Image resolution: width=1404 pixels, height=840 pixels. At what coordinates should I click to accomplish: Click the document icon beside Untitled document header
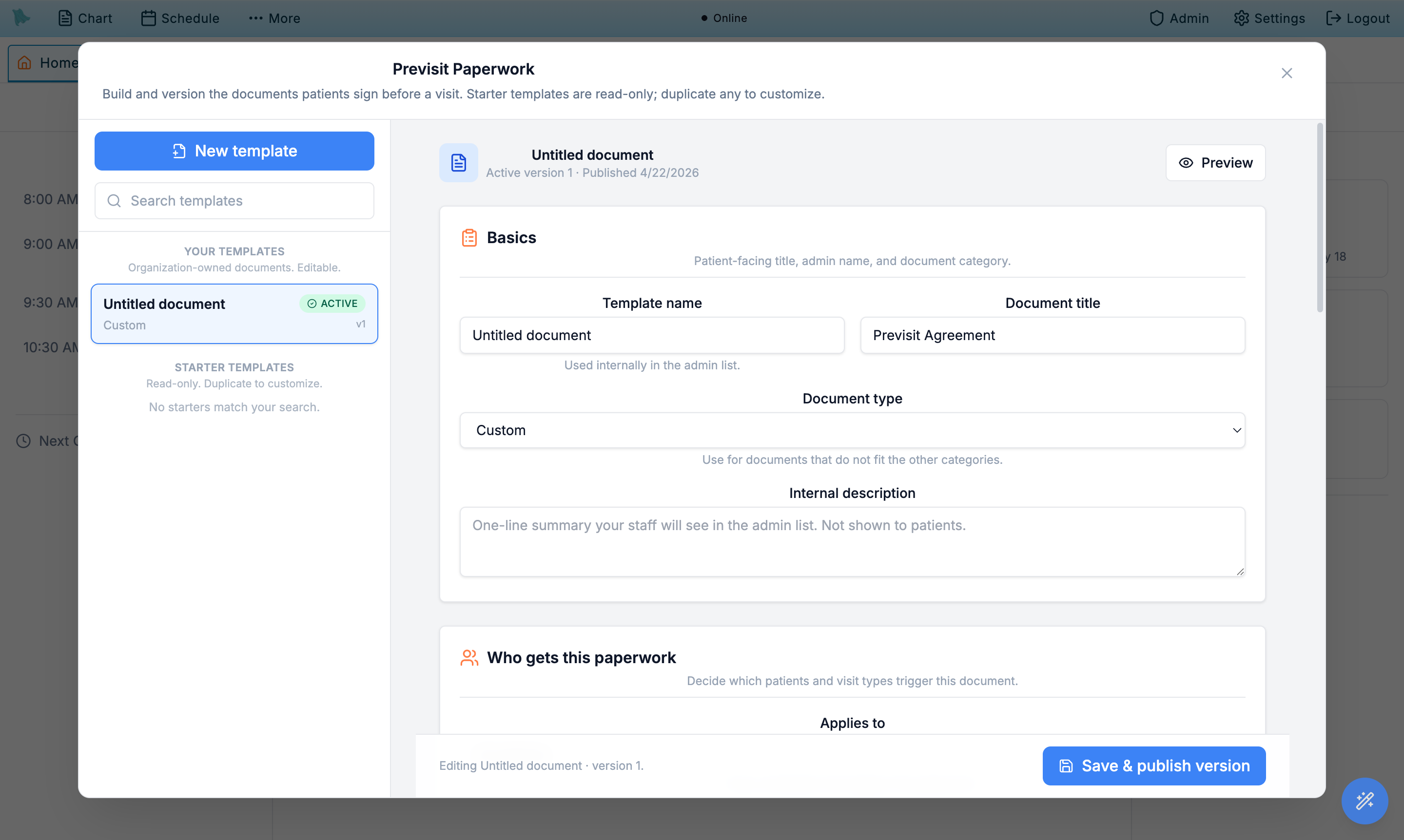[459, 163]
